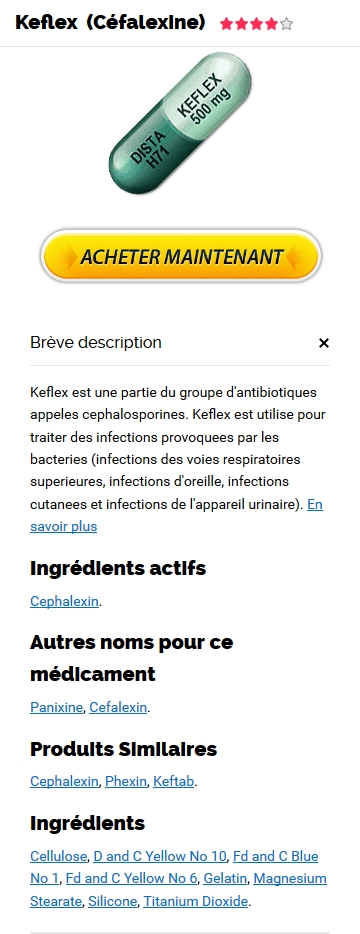Open the Keftab link
This screenshot has height=934, width=360.
pos(173,781)
